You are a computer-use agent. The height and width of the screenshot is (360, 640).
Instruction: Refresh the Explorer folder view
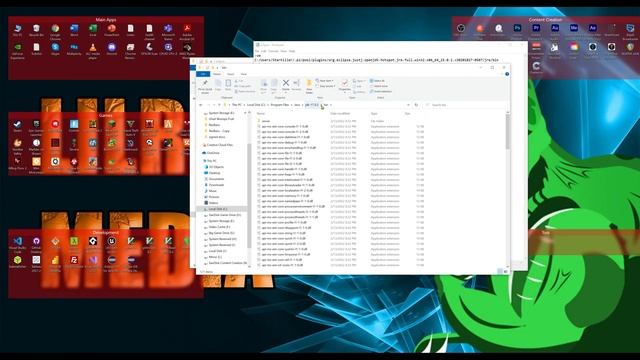tap(416, 105)
